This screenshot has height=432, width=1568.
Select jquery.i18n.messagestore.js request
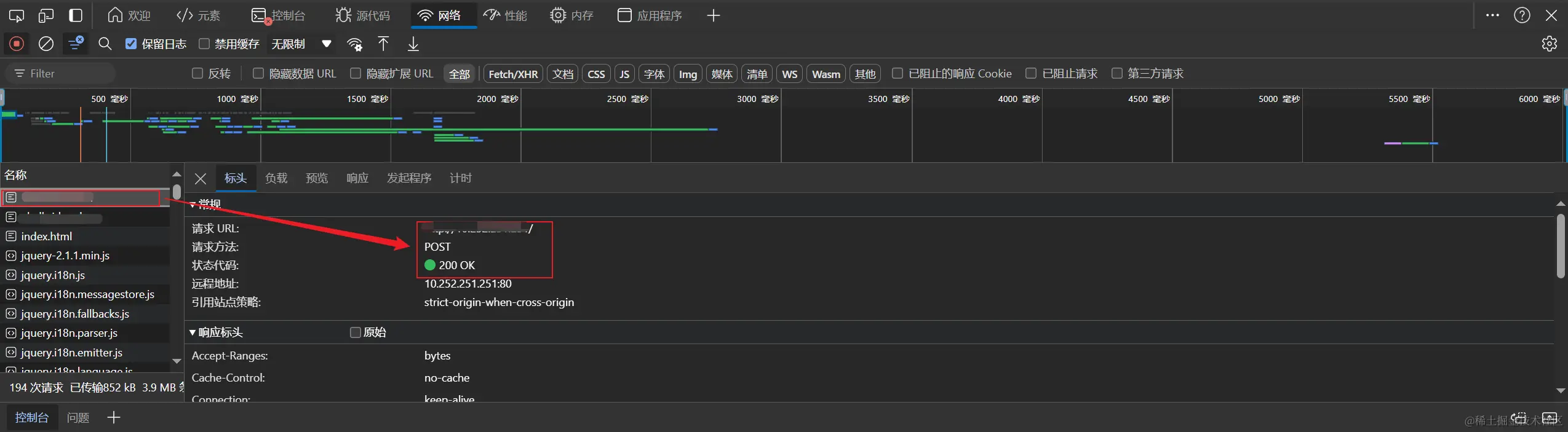[85, 294]
